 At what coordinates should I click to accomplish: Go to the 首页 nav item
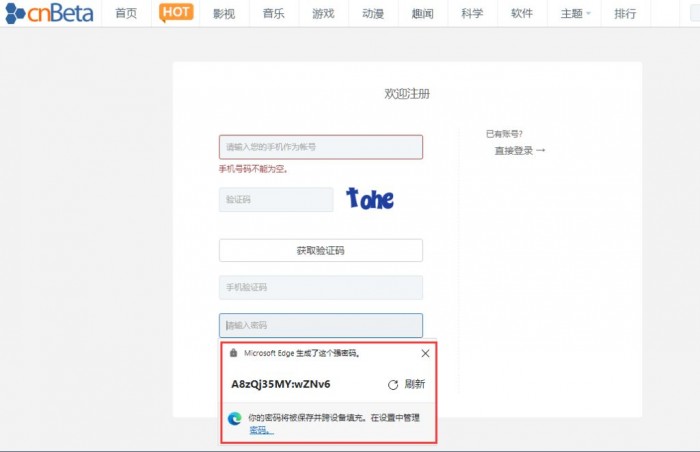126,13
